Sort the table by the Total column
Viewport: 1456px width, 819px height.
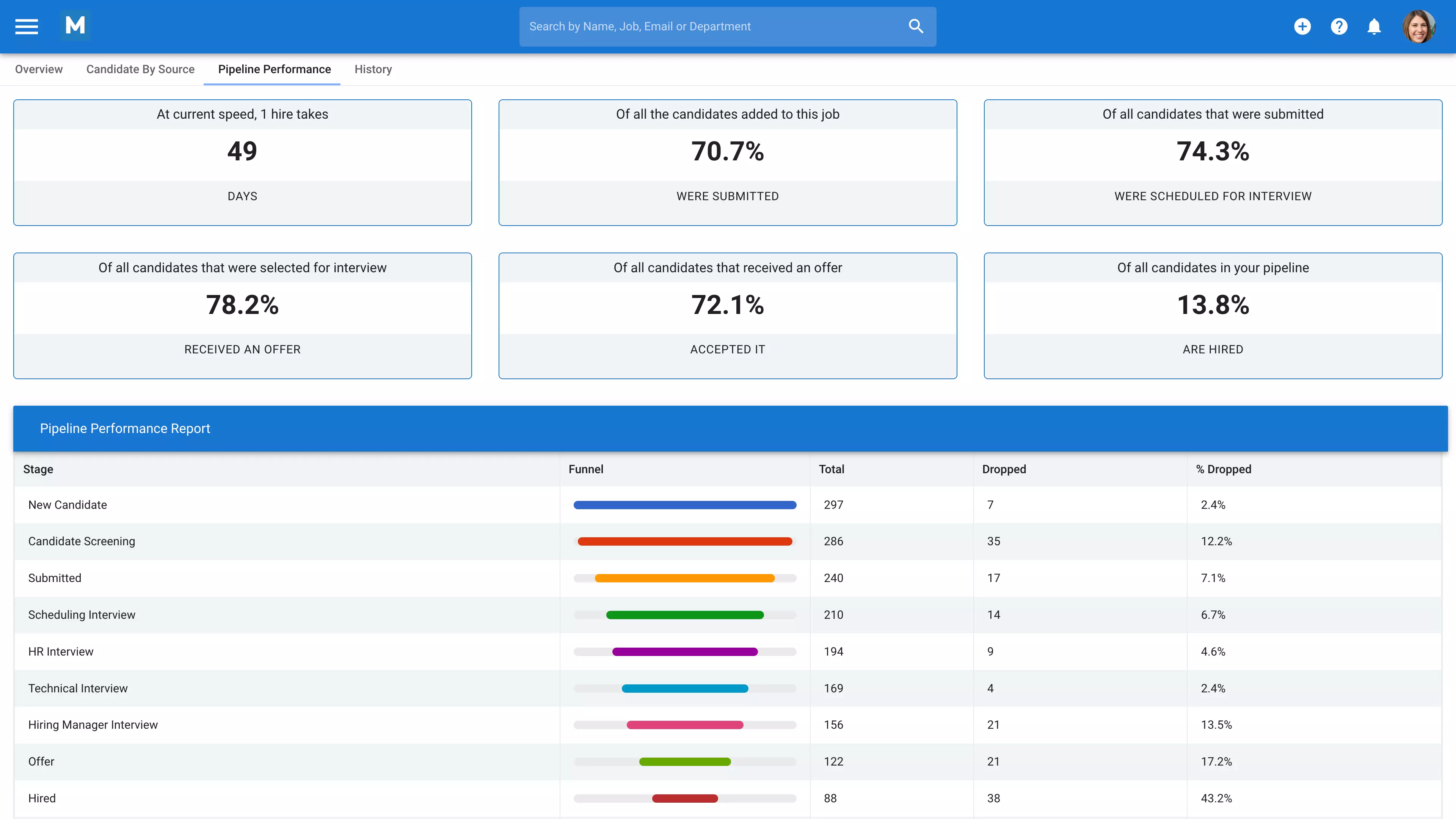832,469
